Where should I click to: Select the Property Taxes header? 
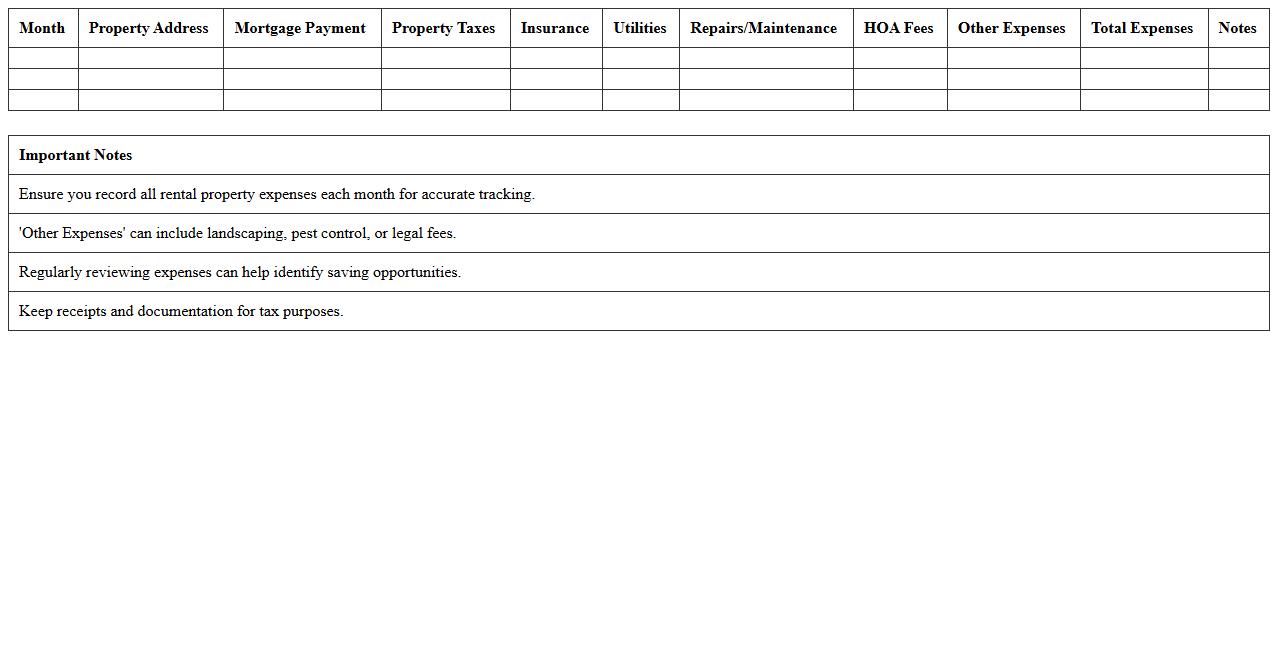[444, 28]
